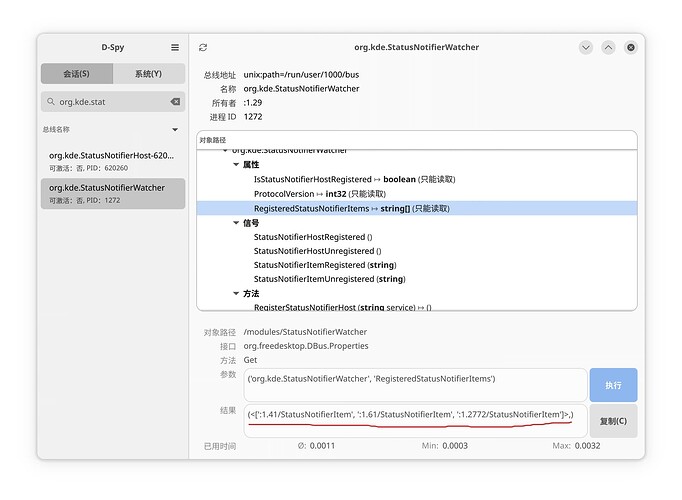Image resolution: width=682 pixels, height=500 pixels.
Task: Click the 执行 execute button
Action: [x=613, y=385]
